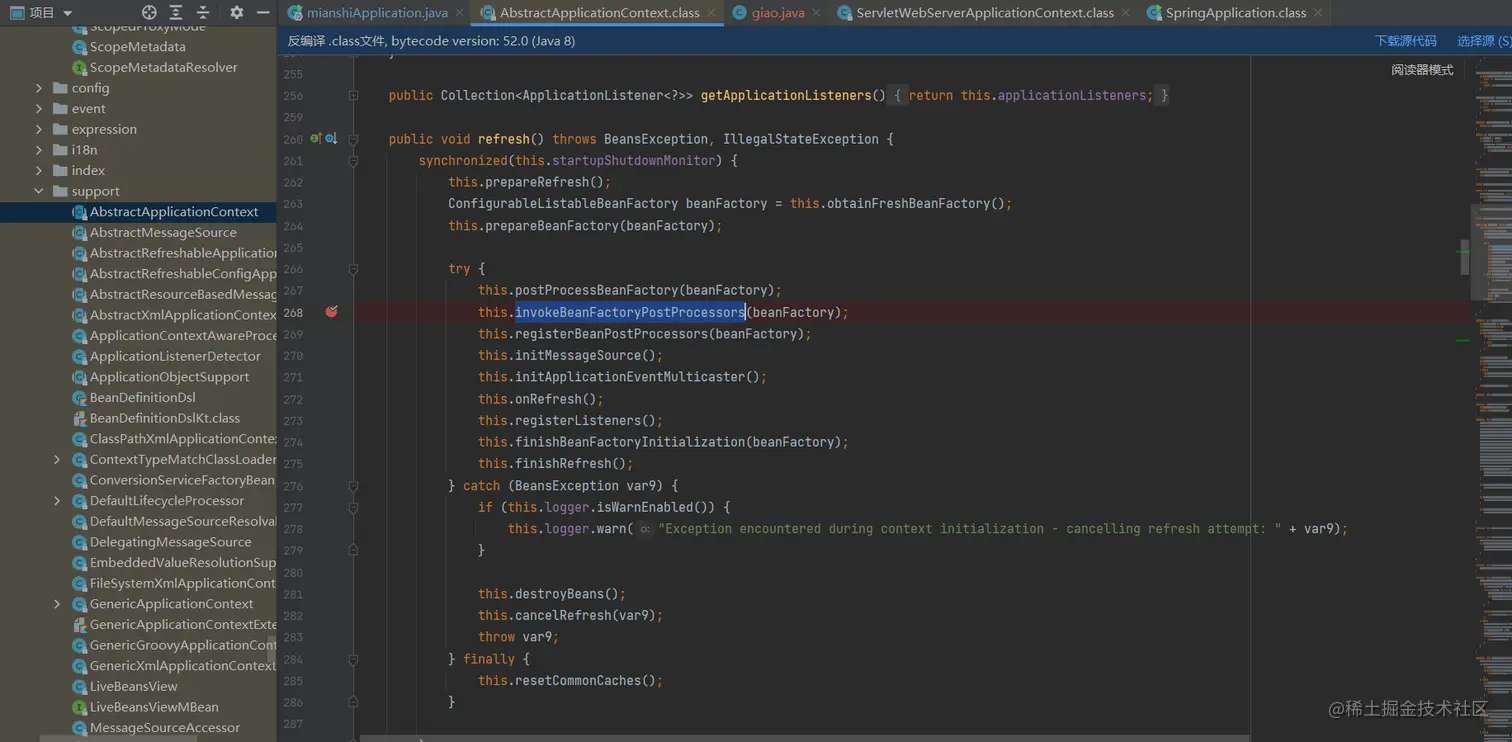Close the ServletWebServerApplicationContext.class tab

pyautogui.click(x=1125, y=13)
